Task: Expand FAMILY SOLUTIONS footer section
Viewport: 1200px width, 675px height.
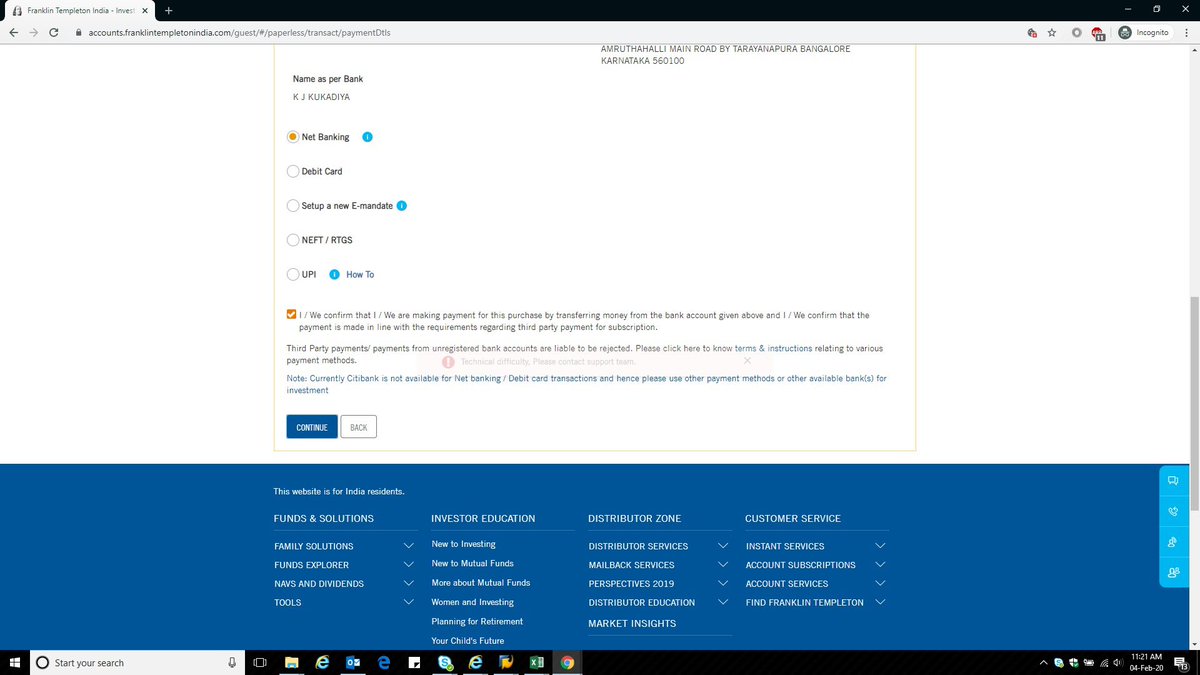Action: [408, 546]
